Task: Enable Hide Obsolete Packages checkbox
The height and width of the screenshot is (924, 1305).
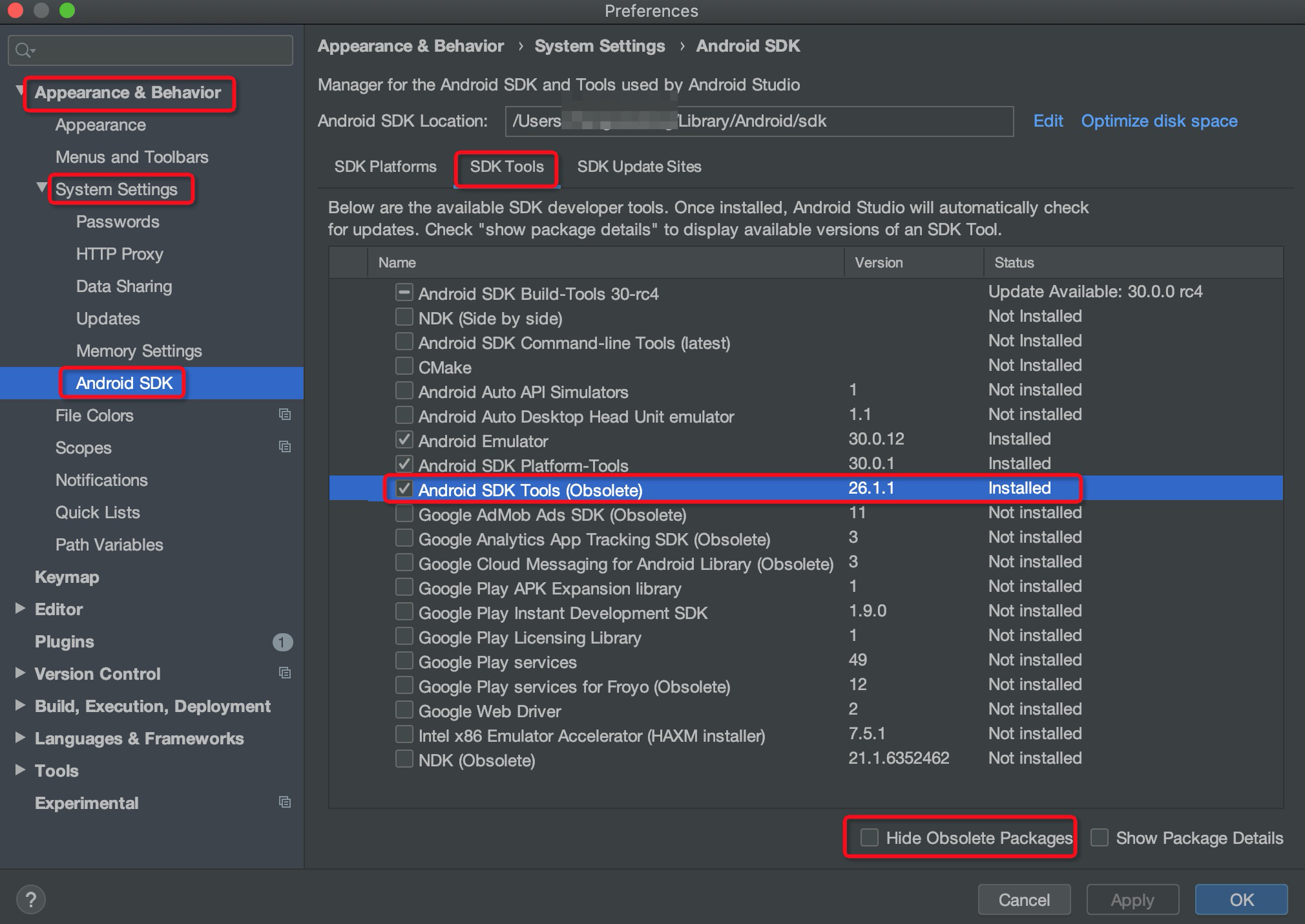Action: pos(870,838)
